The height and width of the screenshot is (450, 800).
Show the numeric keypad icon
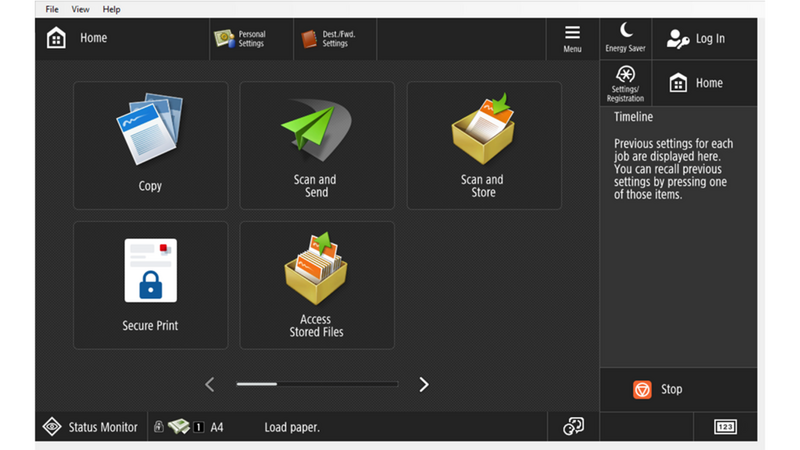pyautogui.click(x=725, y=427)
